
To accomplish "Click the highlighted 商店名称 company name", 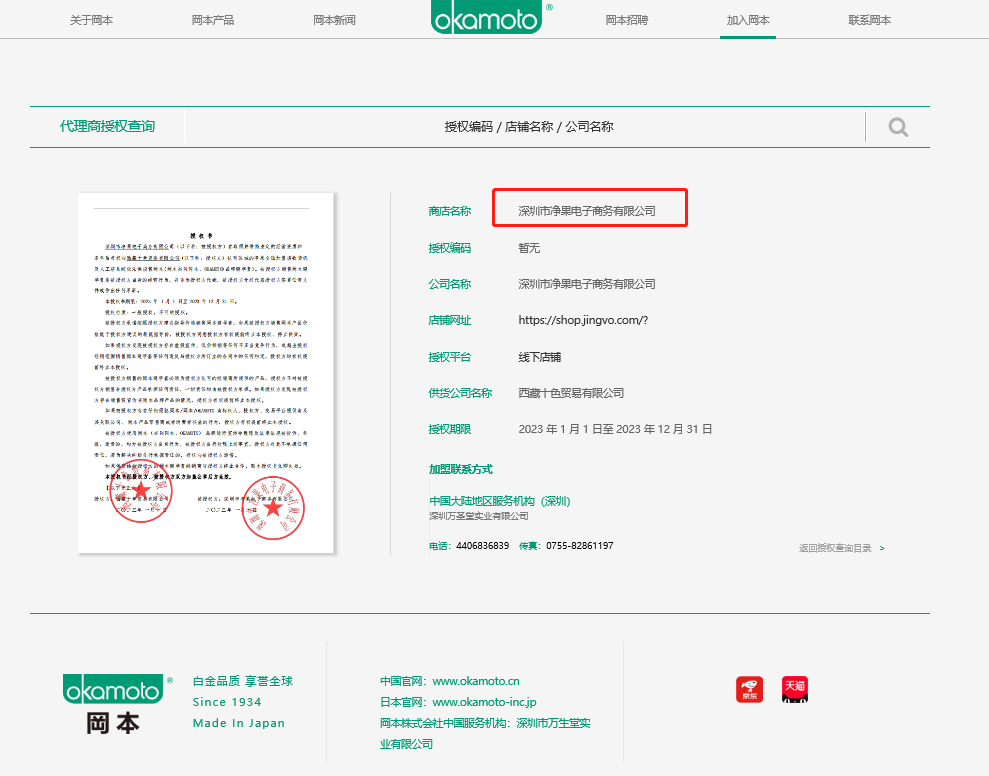I will click(x=587, y=211).
